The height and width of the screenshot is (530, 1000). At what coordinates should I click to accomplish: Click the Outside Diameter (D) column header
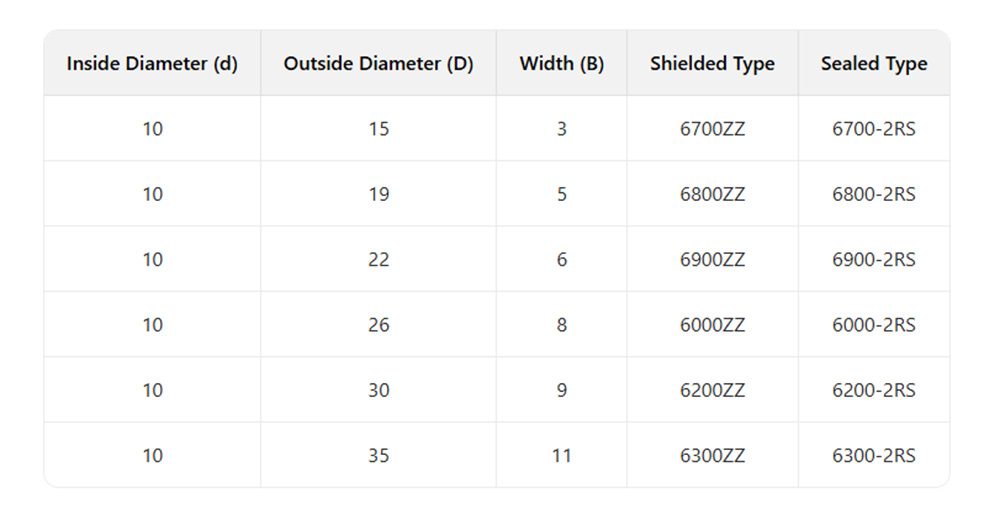pos(378,64)
